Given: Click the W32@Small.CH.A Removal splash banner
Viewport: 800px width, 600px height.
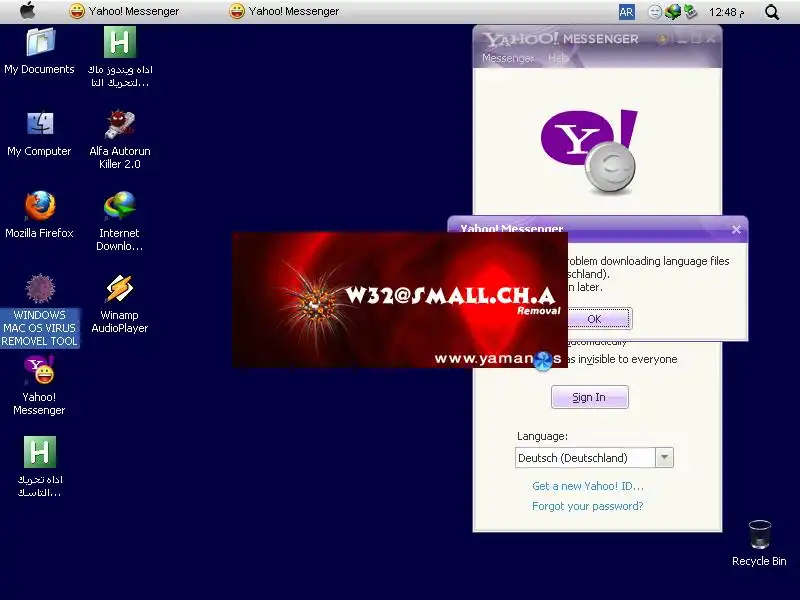Looking at the screenshot, I should tap(400, 300).
